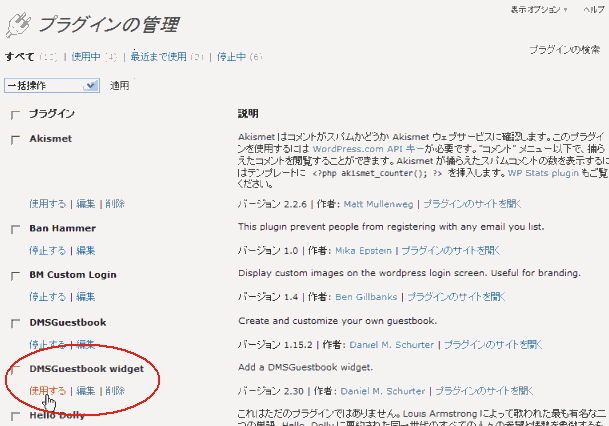Screen dimensions: 609x426
Task: Click the plugin management plug icon
Action: tap(18, 26)
